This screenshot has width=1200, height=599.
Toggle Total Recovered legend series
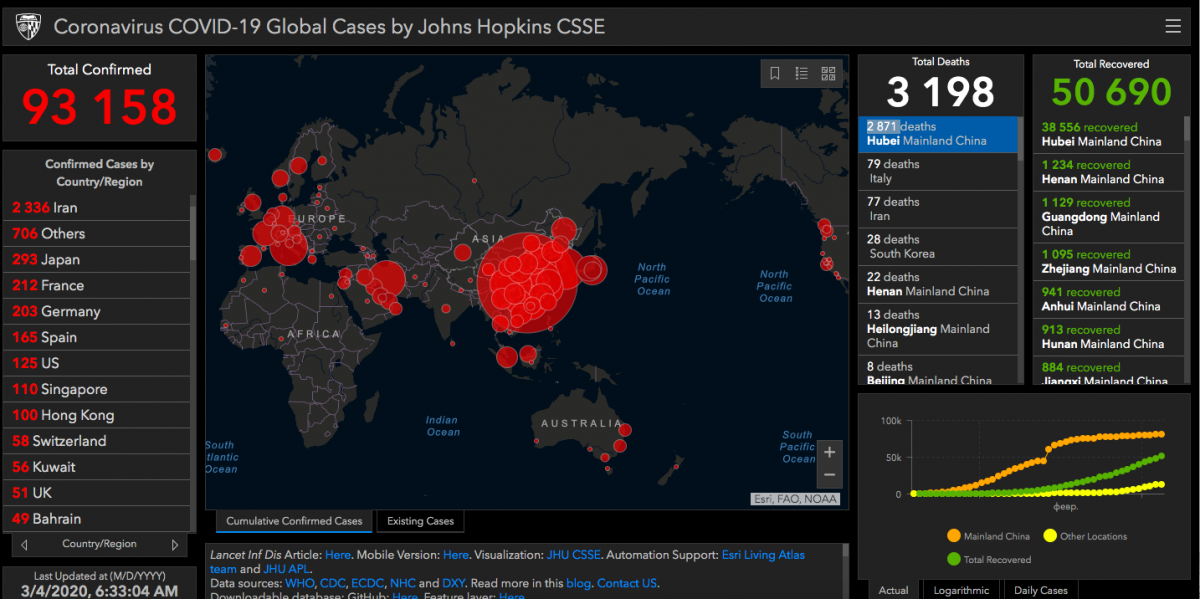click(988, 560)
